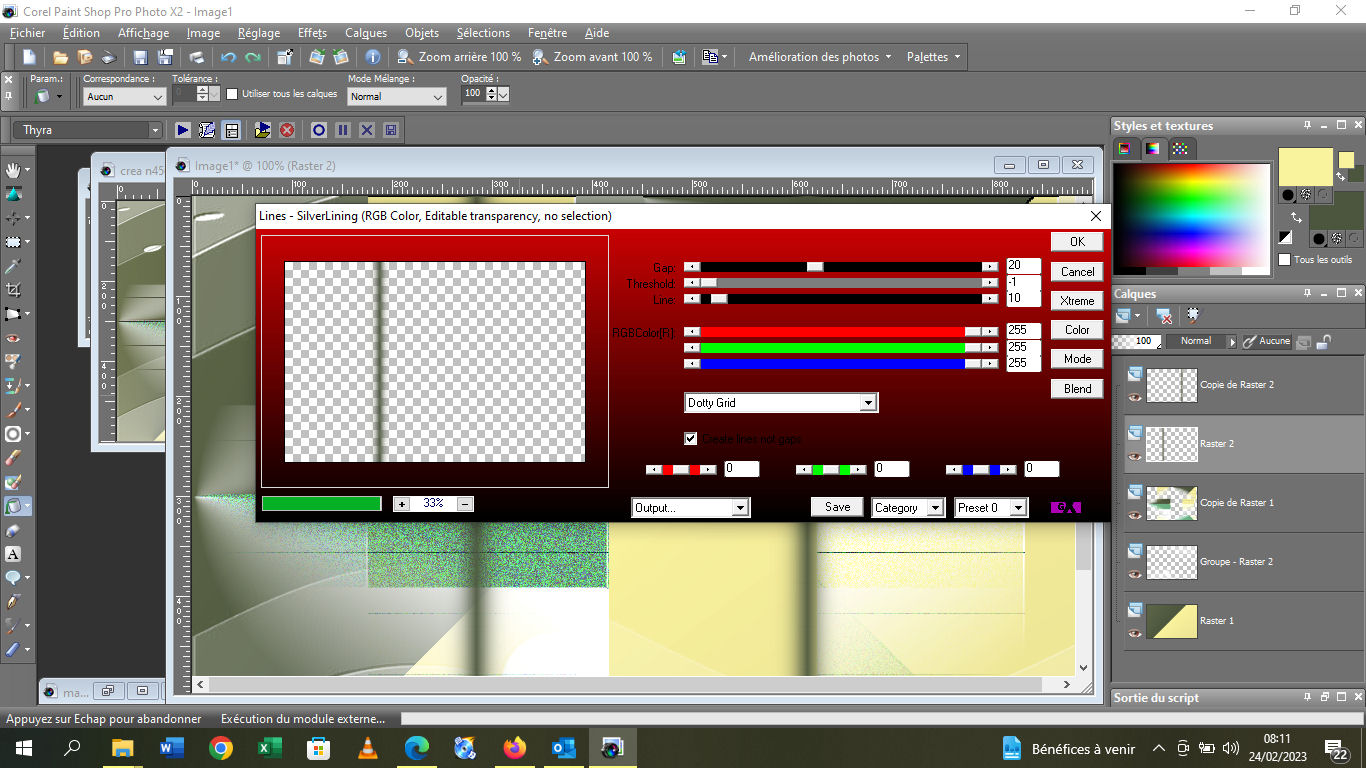Click Cancel in Lines dialog
Screen dimensions: 1366x768
coord(1077,271)
